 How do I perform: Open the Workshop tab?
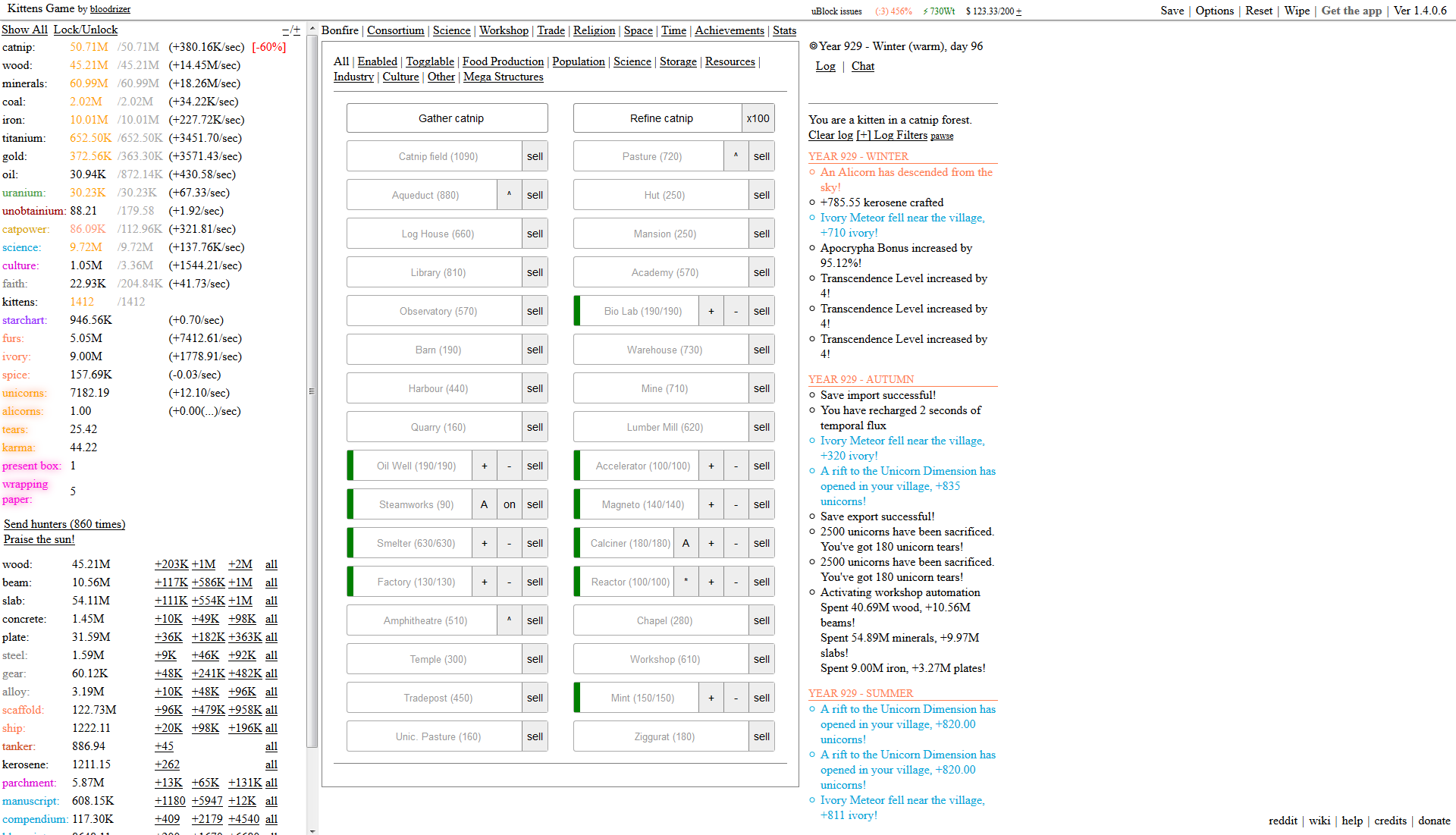tap(504, 30)
